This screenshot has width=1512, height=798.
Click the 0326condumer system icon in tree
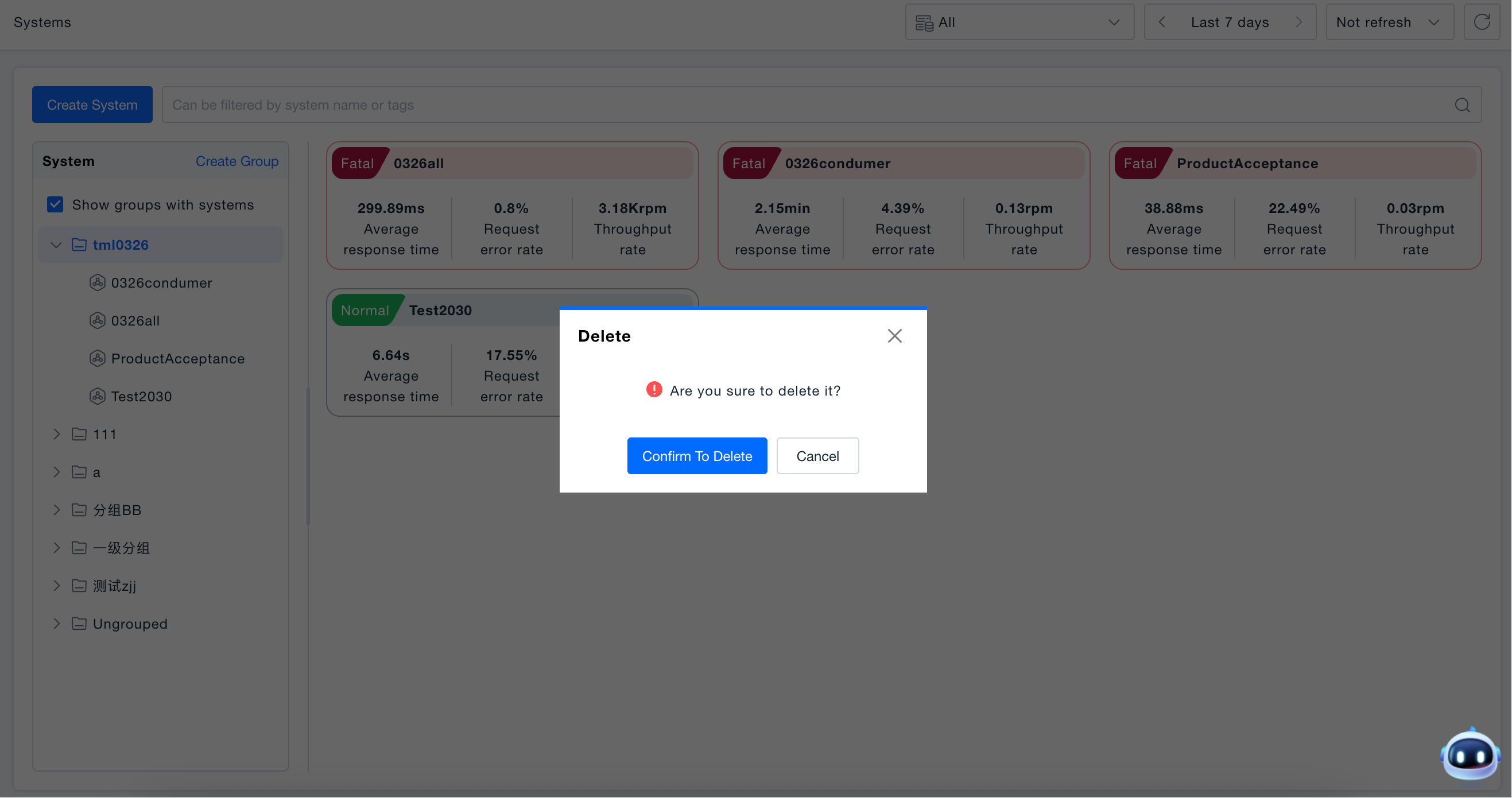click(98, 282)
